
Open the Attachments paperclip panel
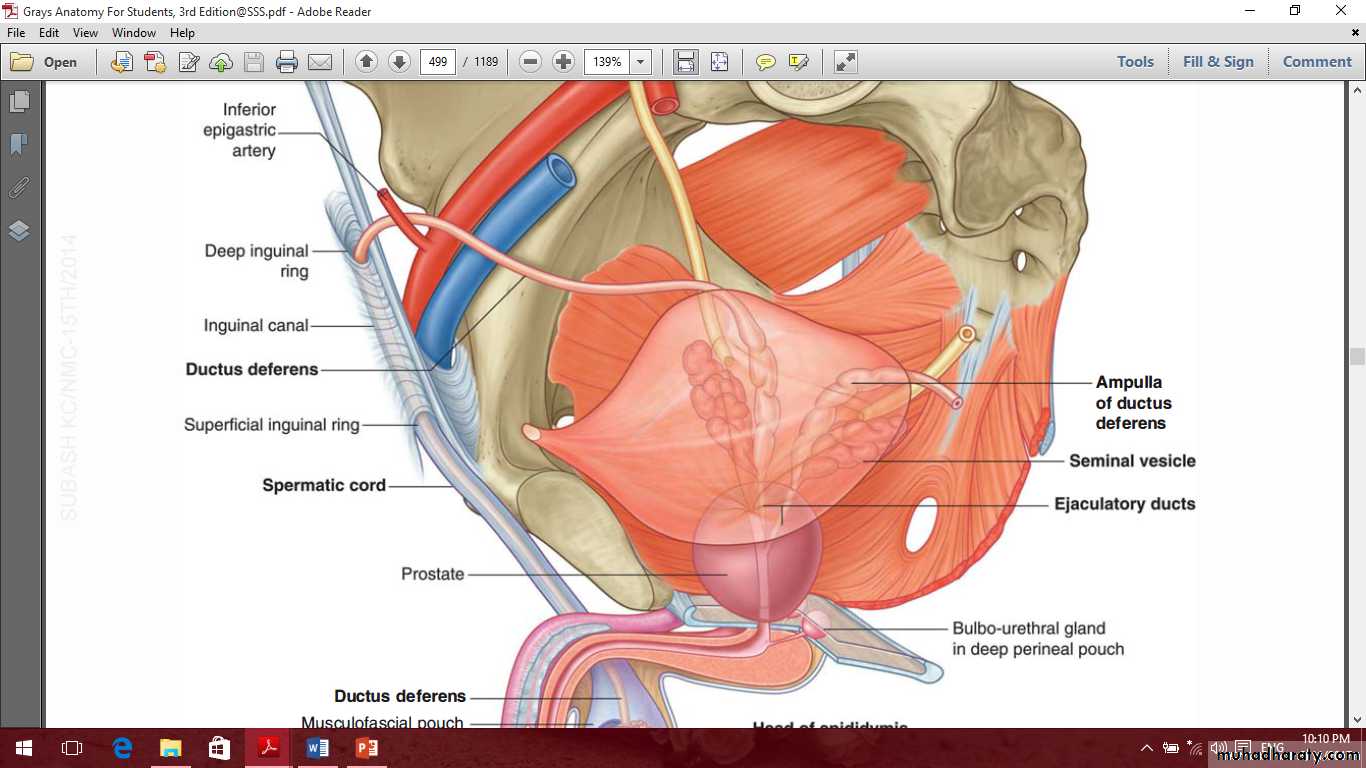click(19, 188)
